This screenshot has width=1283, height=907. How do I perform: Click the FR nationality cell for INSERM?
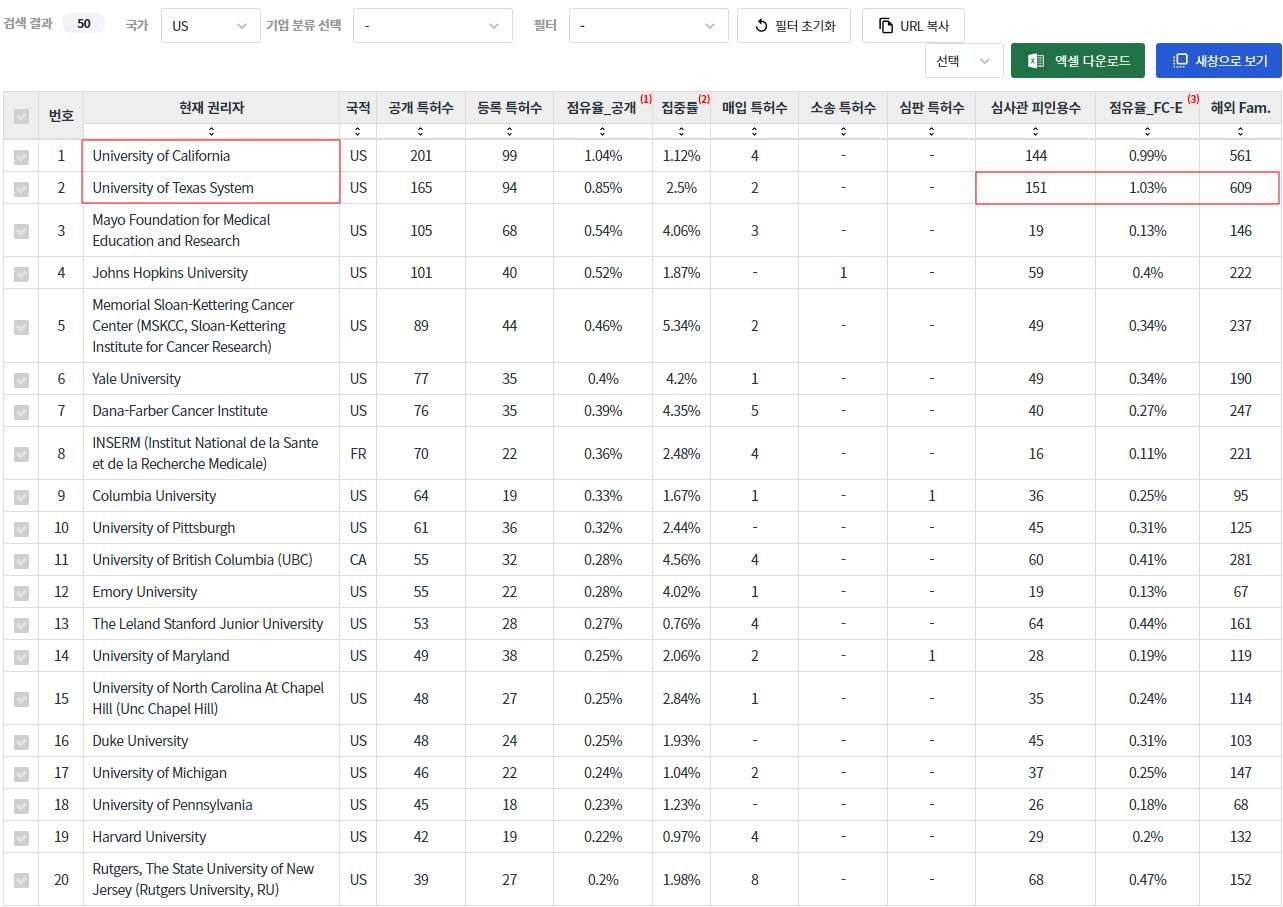click(358, 454)
